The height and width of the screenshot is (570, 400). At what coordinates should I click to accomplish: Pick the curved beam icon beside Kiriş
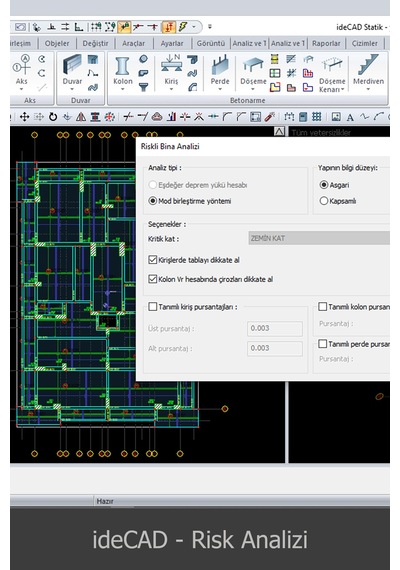[192, 73]
